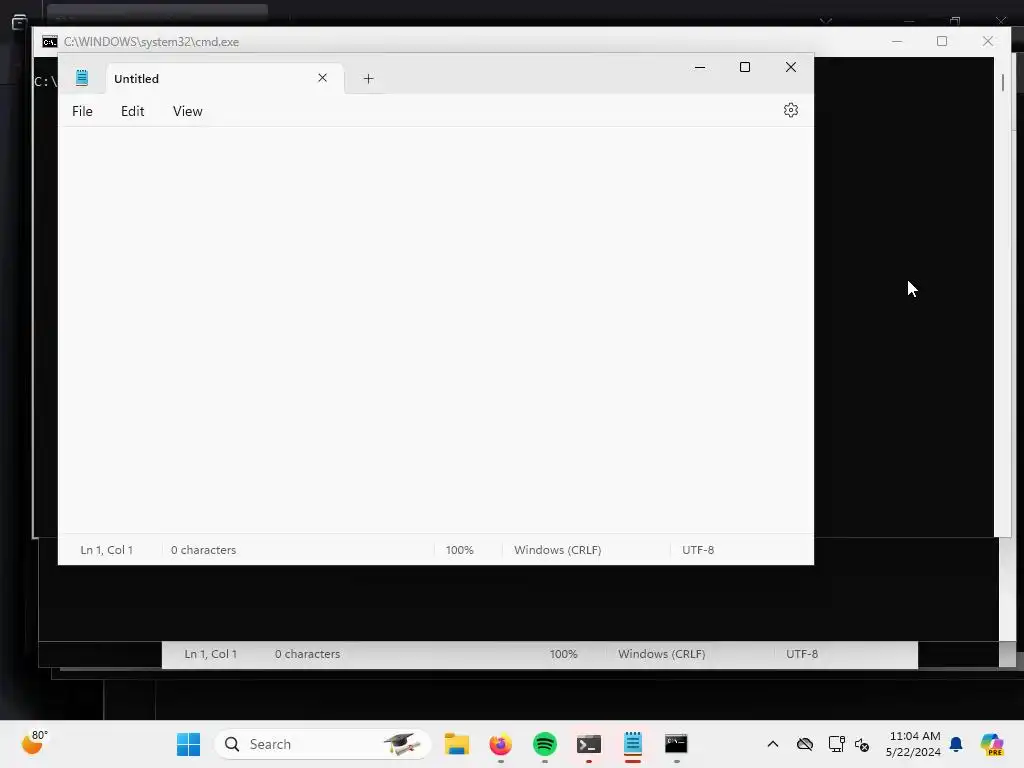The height and width of the screenshot is (768, 1024).
Task: Open Firefox from the taskbar
Action: tap(501, 744)
